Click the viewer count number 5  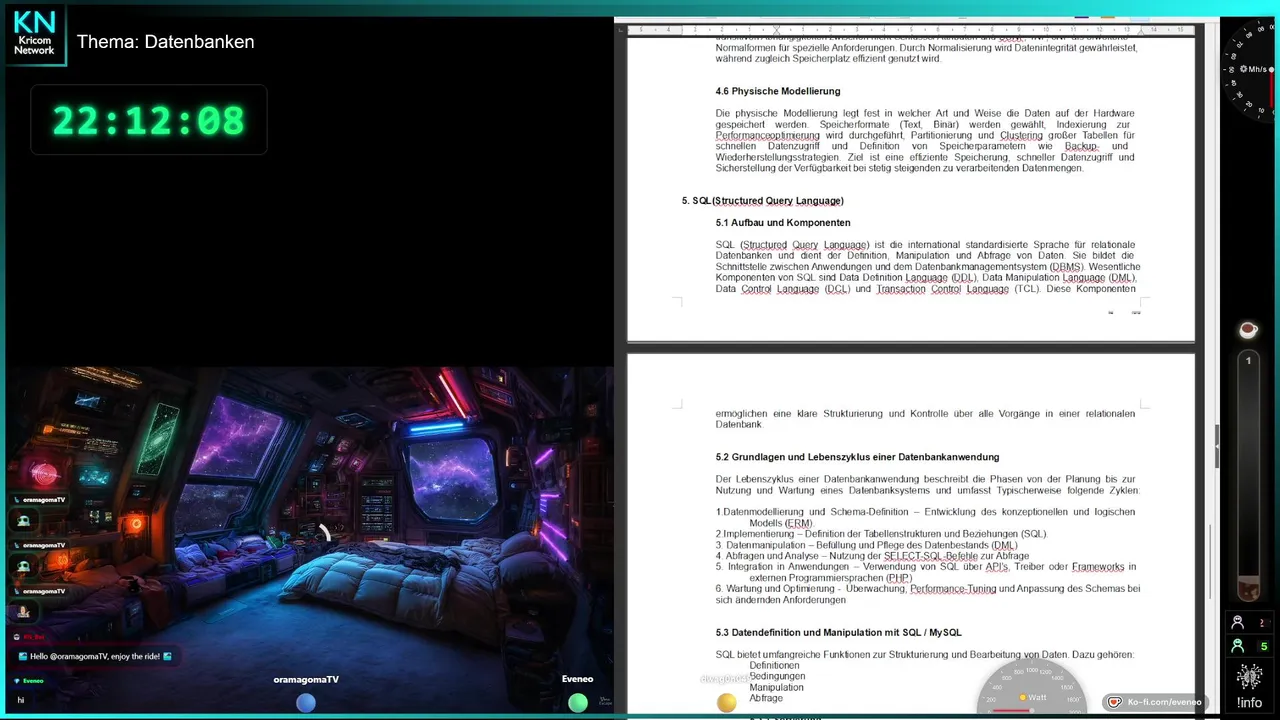1264,646
